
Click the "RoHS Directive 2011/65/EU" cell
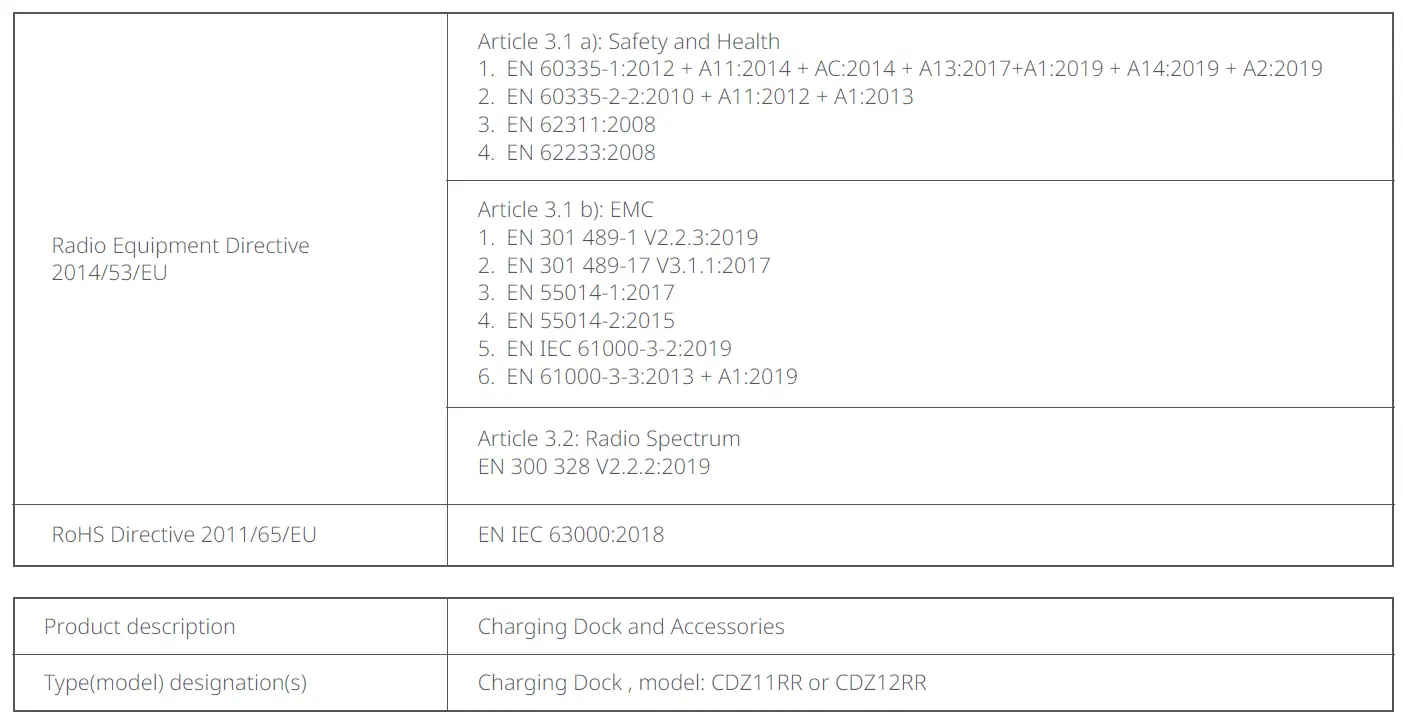click(184, 535)
